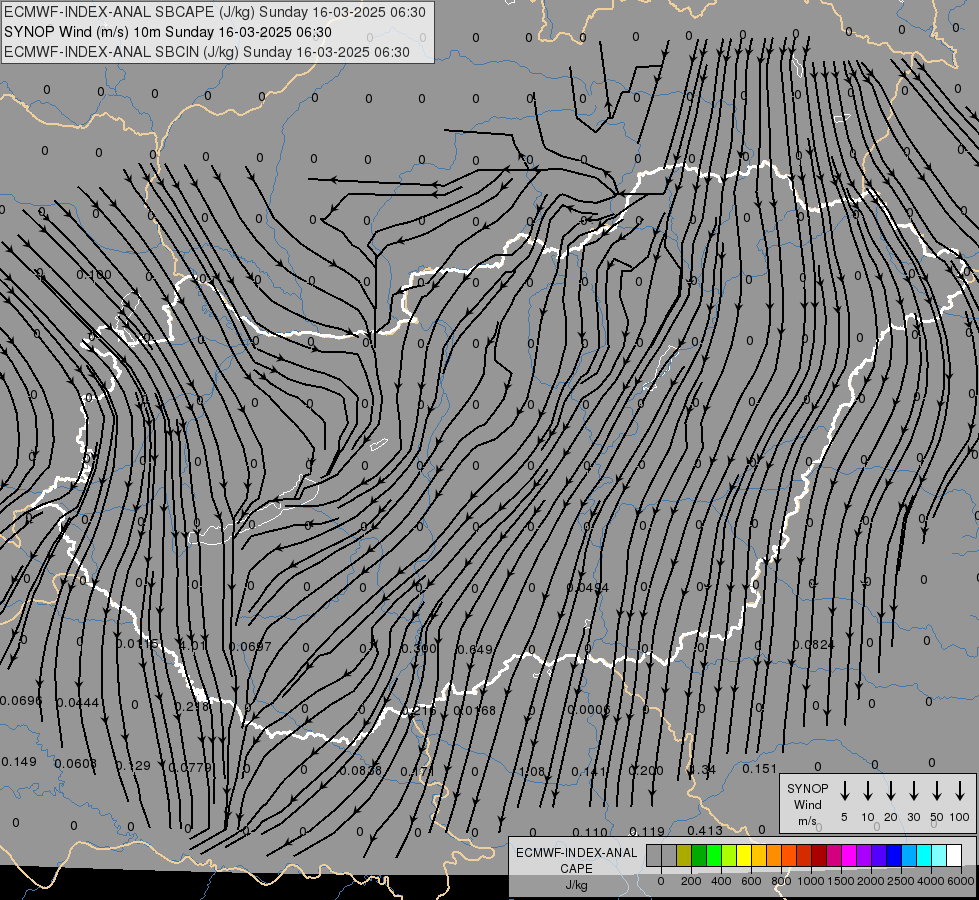Click the J/kg unit label in legend
Viewport: 979px width, 900px height.
click(x=576, y=885)
